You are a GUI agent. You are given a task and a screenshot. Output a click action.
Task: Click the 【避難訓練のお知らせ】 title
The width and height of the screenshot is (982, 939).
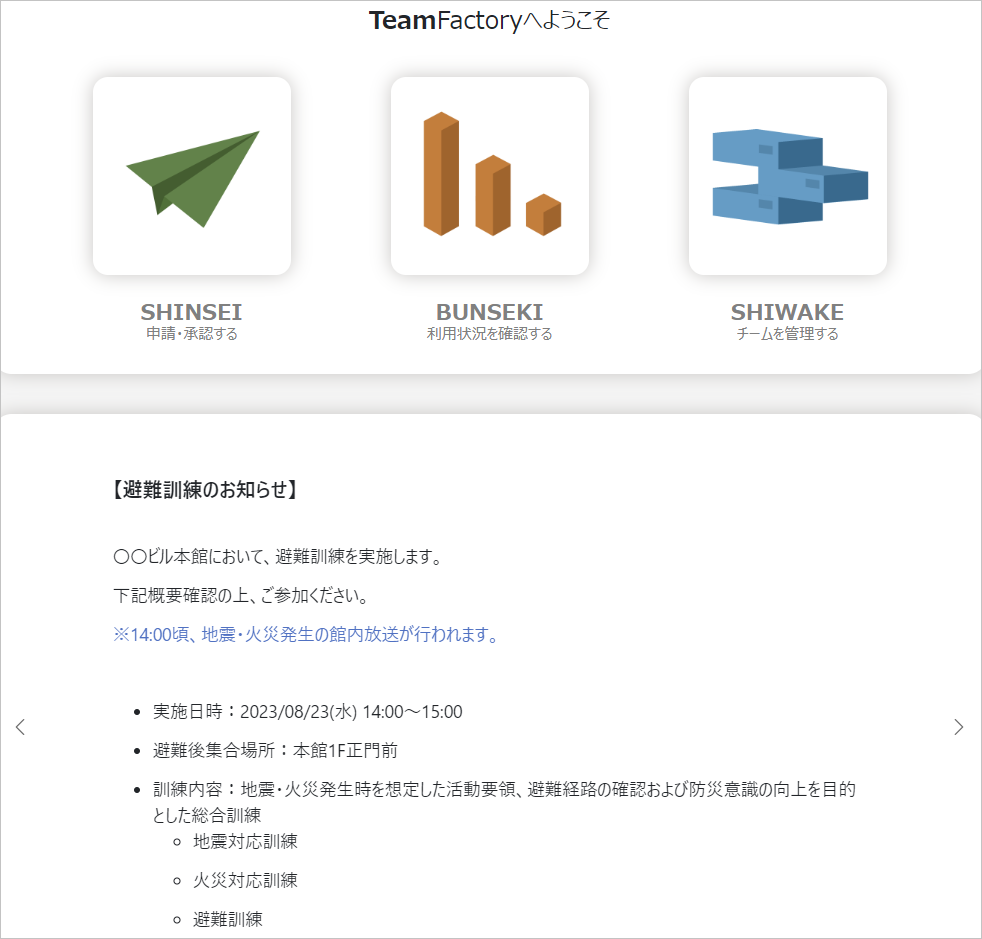[205, 490]
